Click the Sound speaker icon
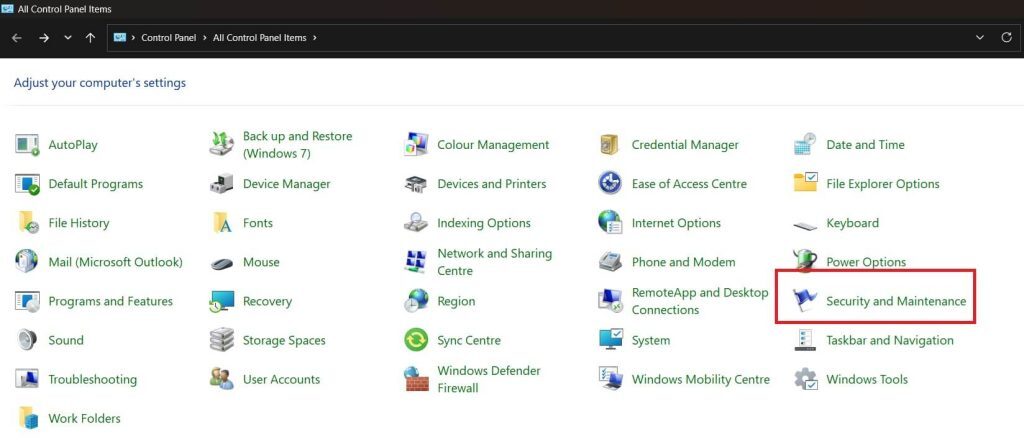Image resolution: width=1024 pixels, height=440 pixels. click(27, 340)
